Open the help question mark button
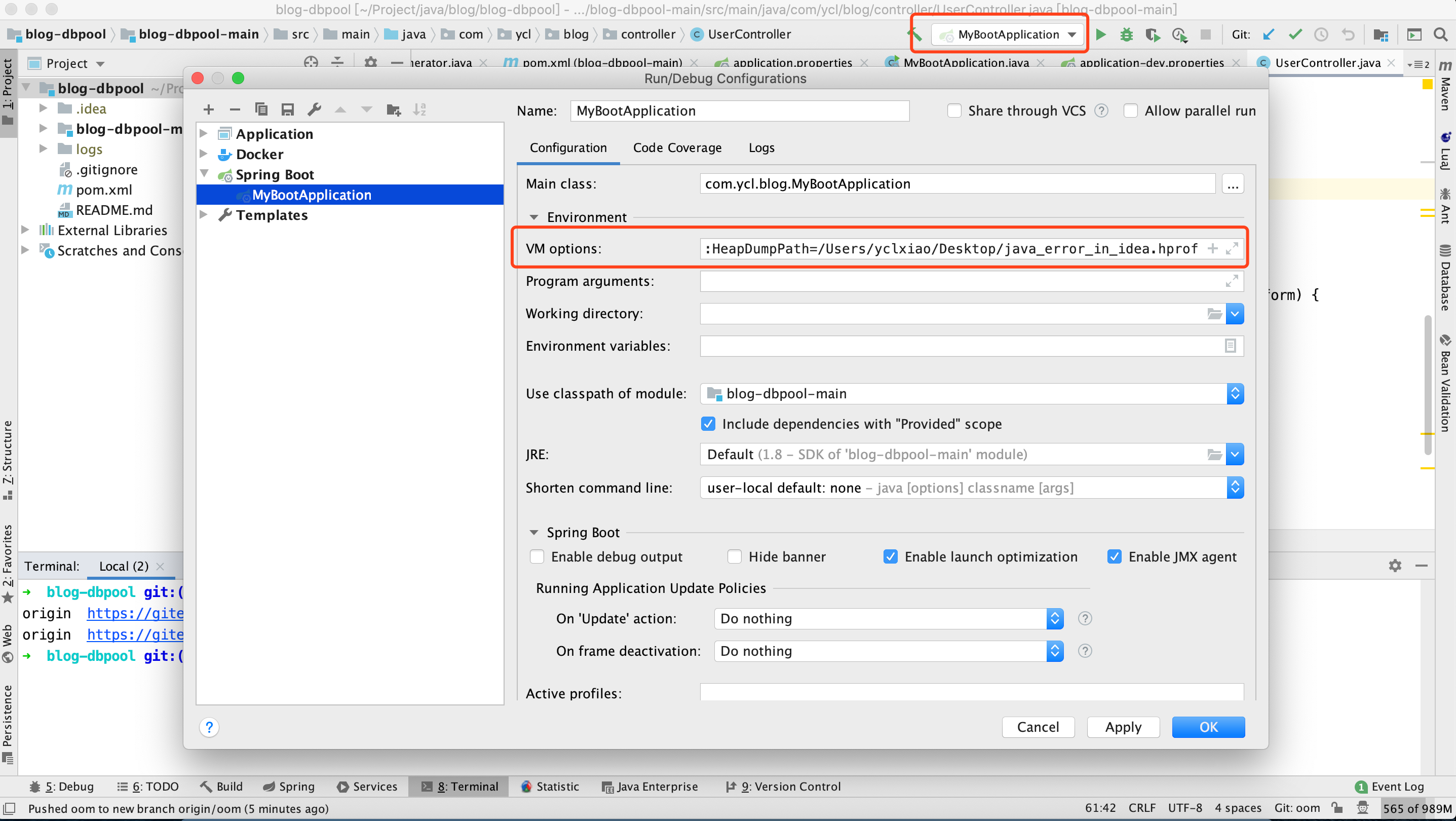1456x821 pixels. coord(209,727)
